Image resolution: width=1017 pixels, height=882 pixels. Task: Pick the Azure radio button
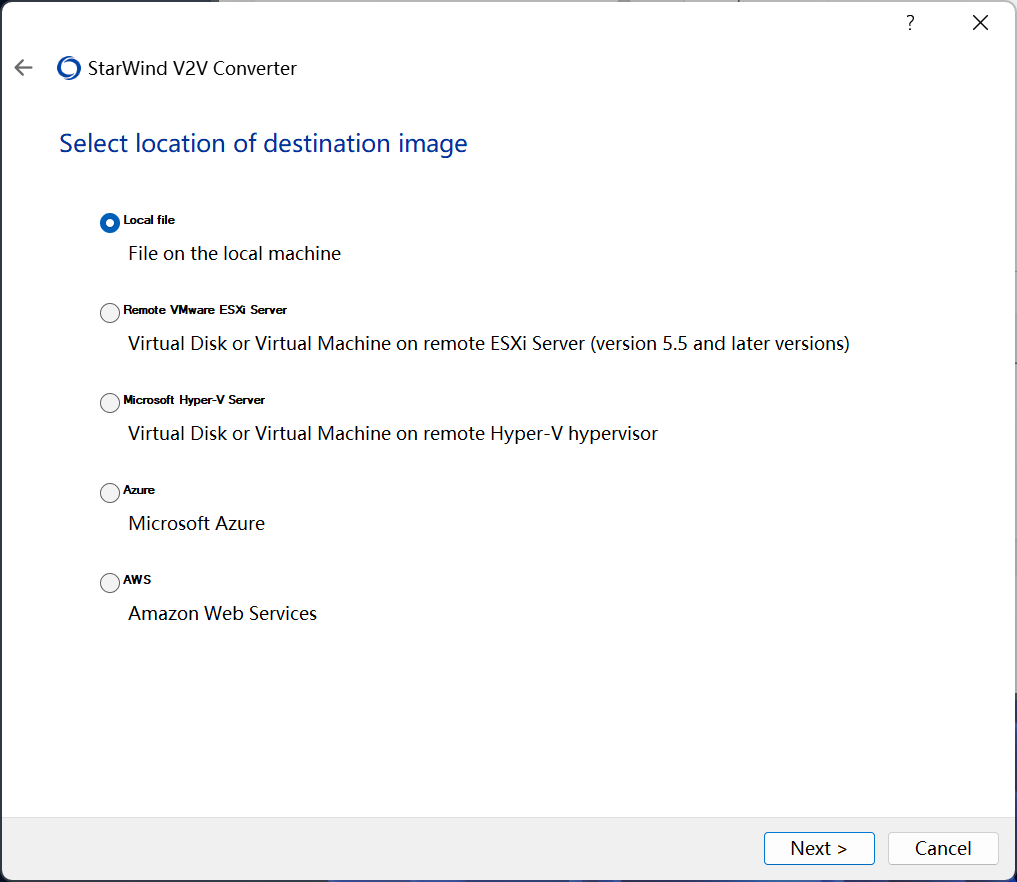pos(110,493)
